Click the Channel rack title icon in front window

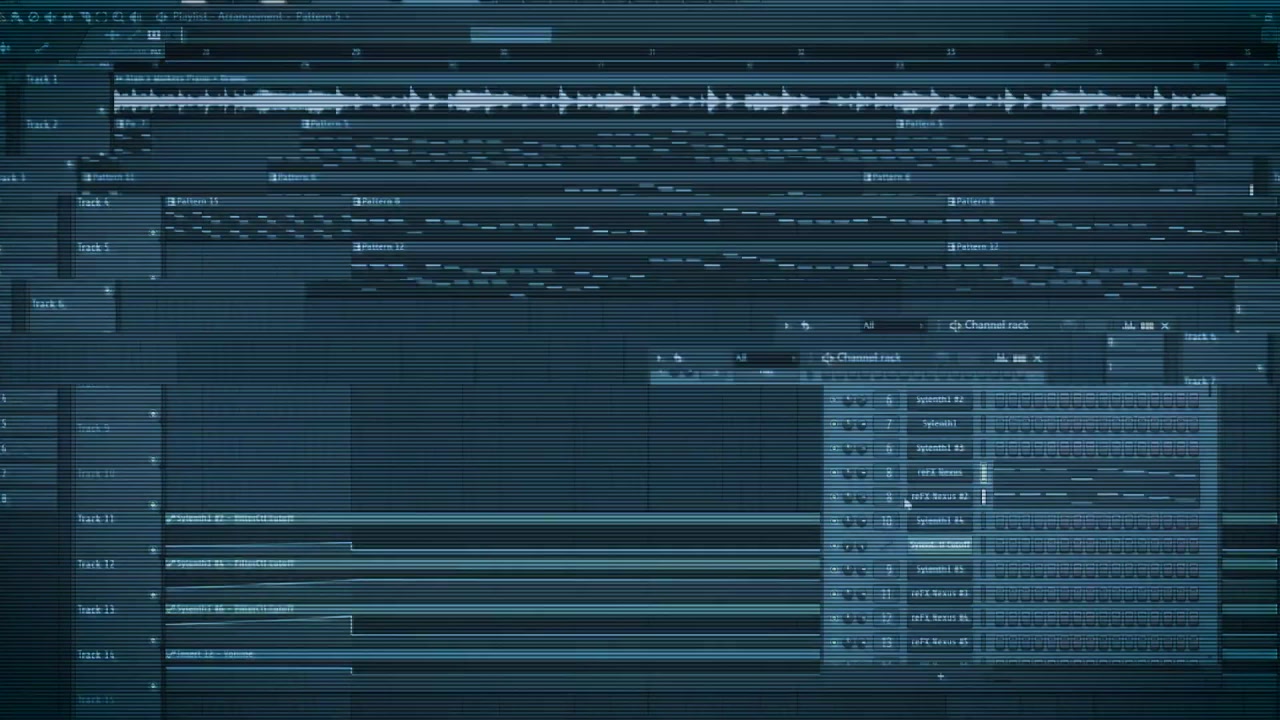(x=828, y=358)
